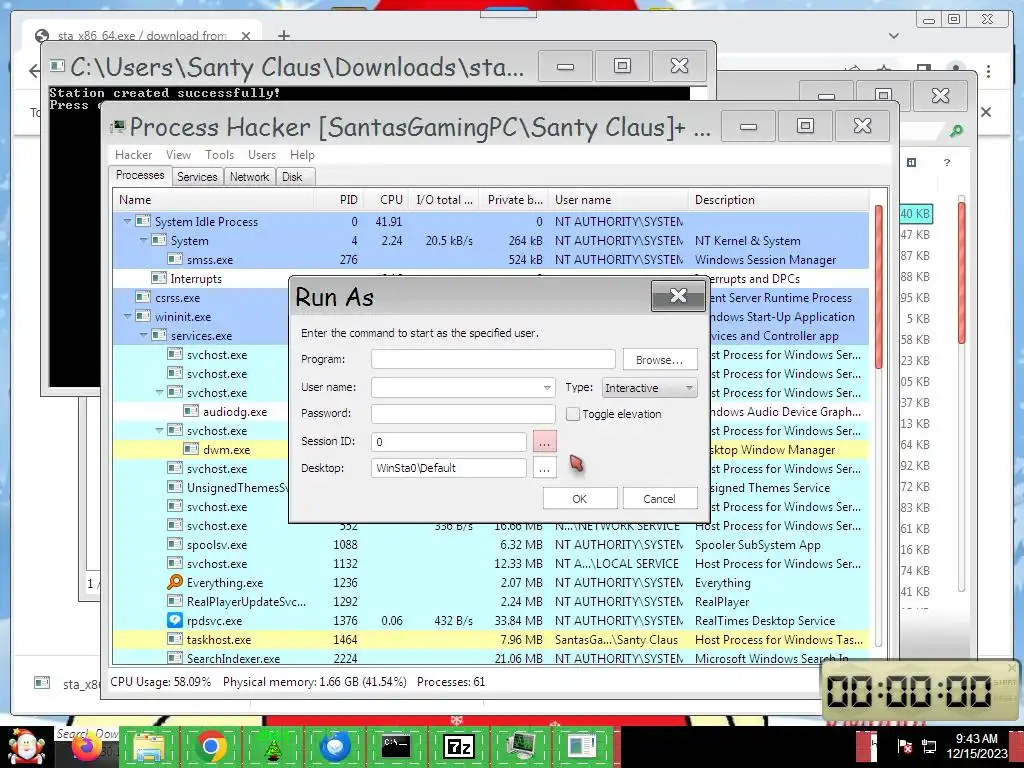Click the console window title bar icon
This screenshot has width=1024, height=768.
pos(57,65)
